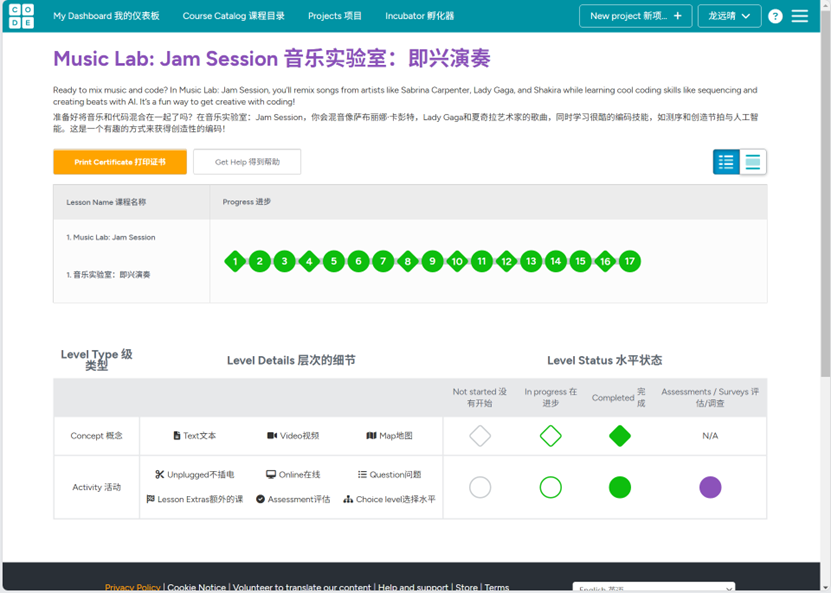Screen dimensions: 831x593
Task: Open the New project 新项 button
Action: pyautogui.click(x=635, y=16)
